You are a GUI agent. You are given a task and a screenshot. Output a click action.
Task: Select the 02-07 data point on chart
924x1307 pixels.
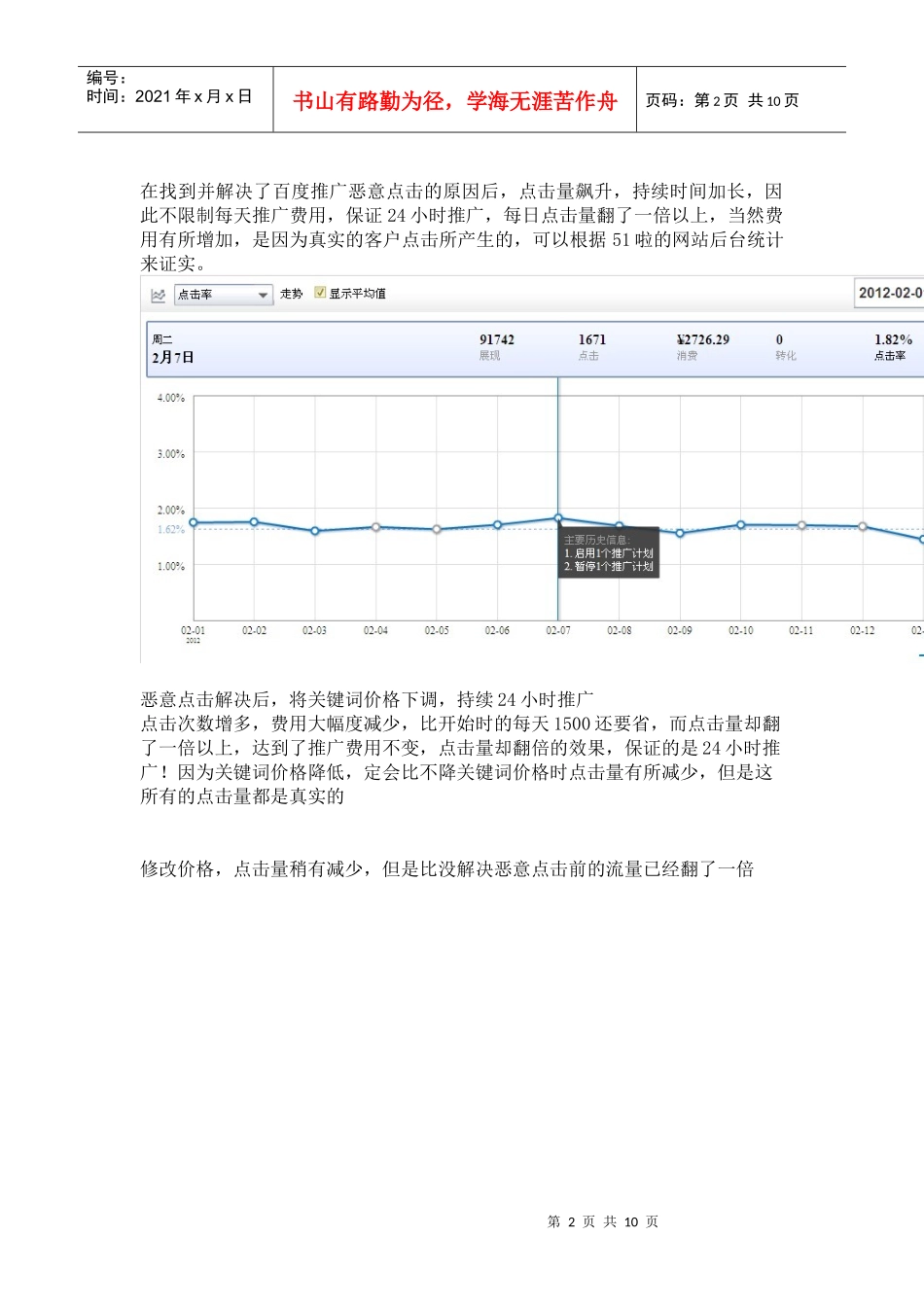[x=558, y=518]
